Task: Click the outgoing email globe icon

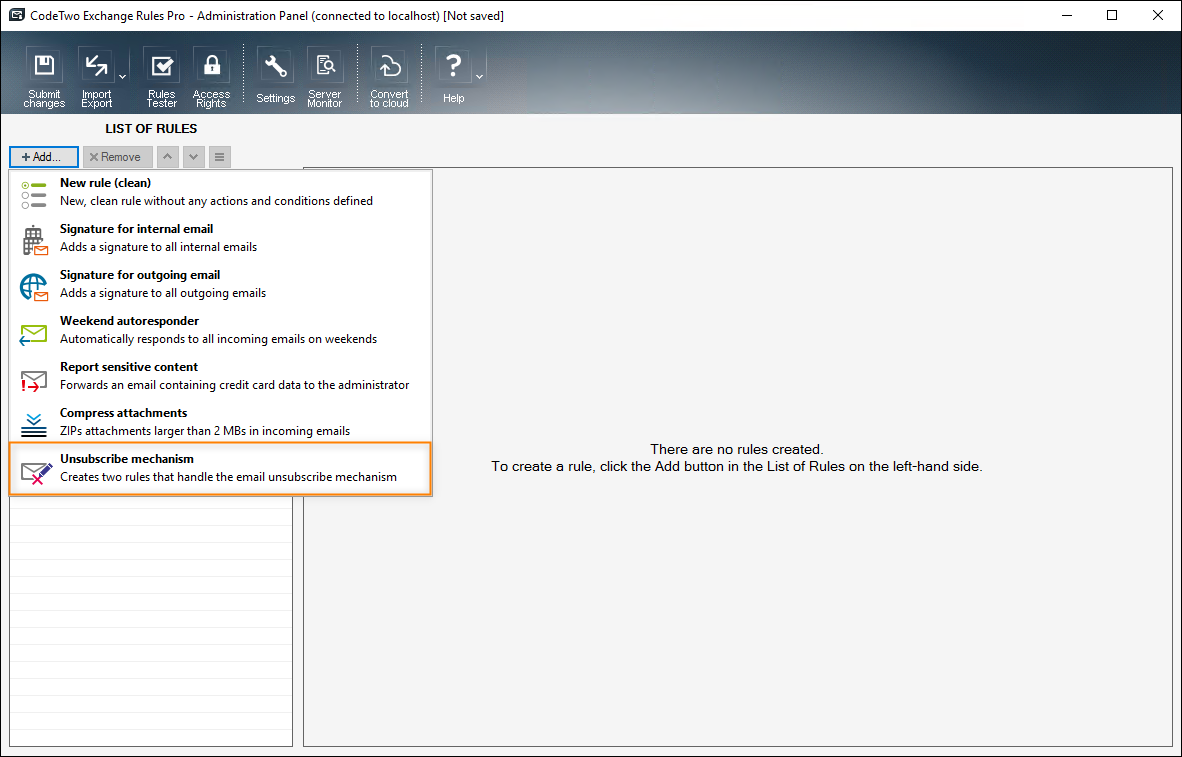Action: tap(34, 287)
